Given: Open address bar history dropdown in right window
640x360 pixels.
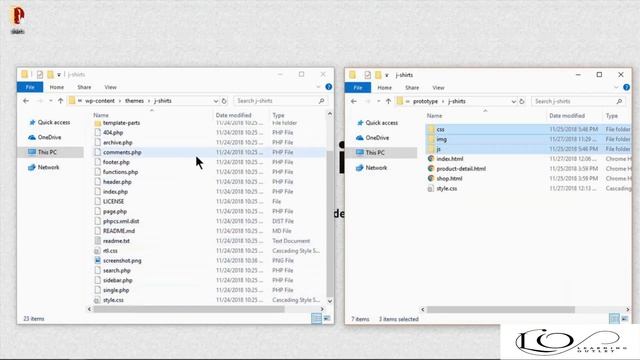Looking at the screenshot, I should [513, 101].
